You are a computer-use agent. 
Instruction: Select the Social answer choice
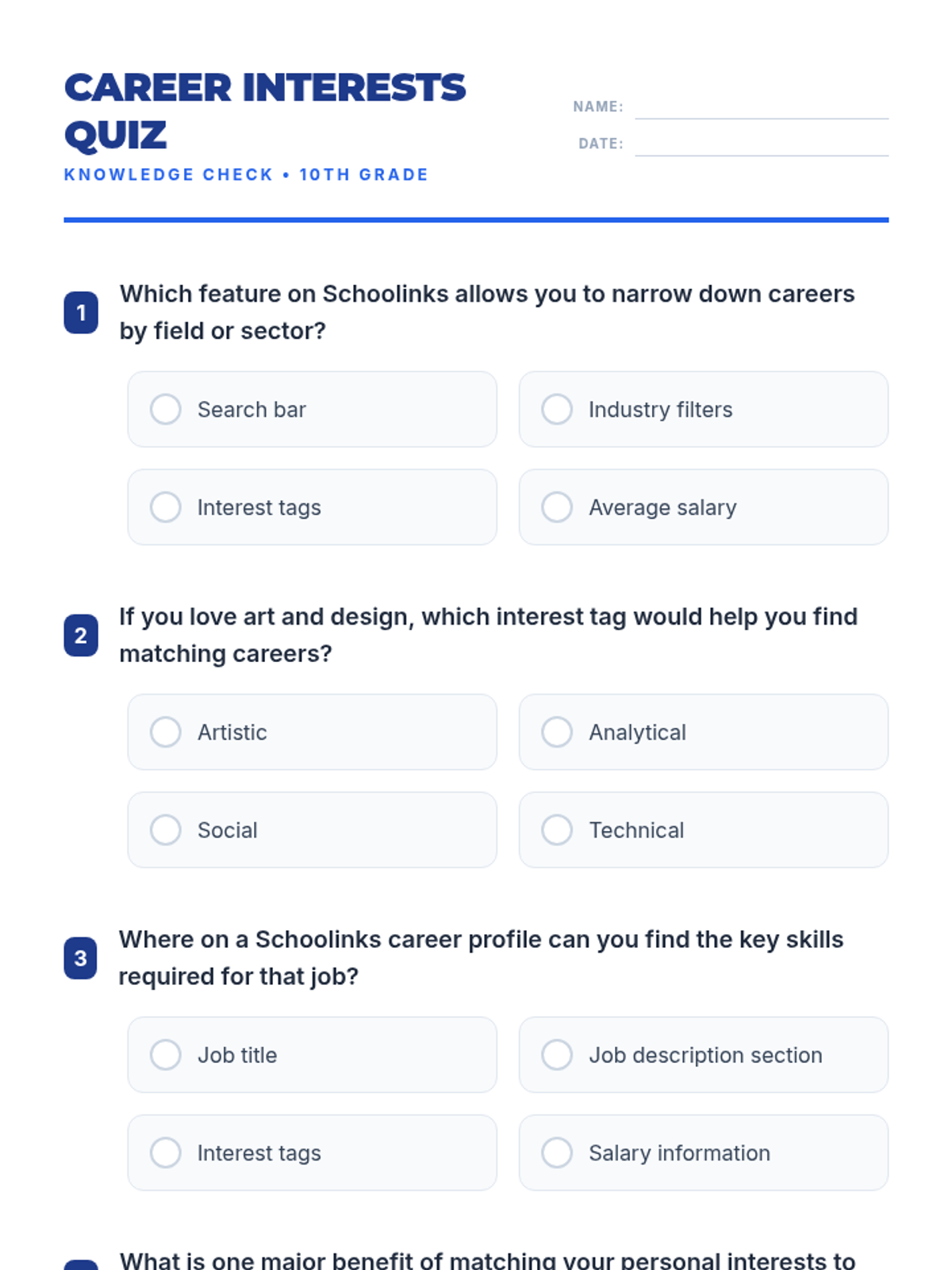click(x=312, y=829)
